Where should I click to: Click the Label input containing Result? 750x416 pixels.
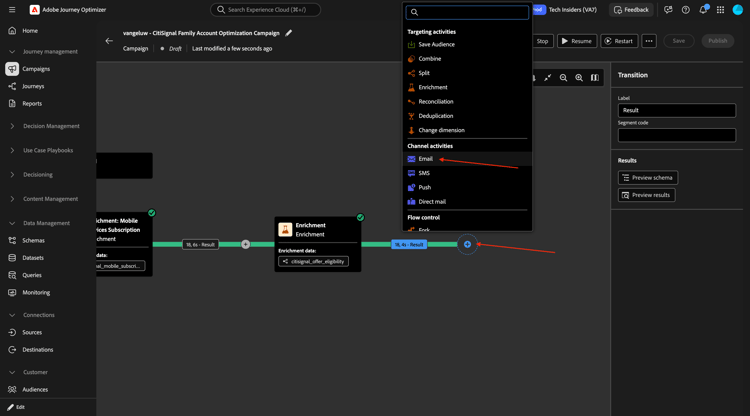click(676, 110)
